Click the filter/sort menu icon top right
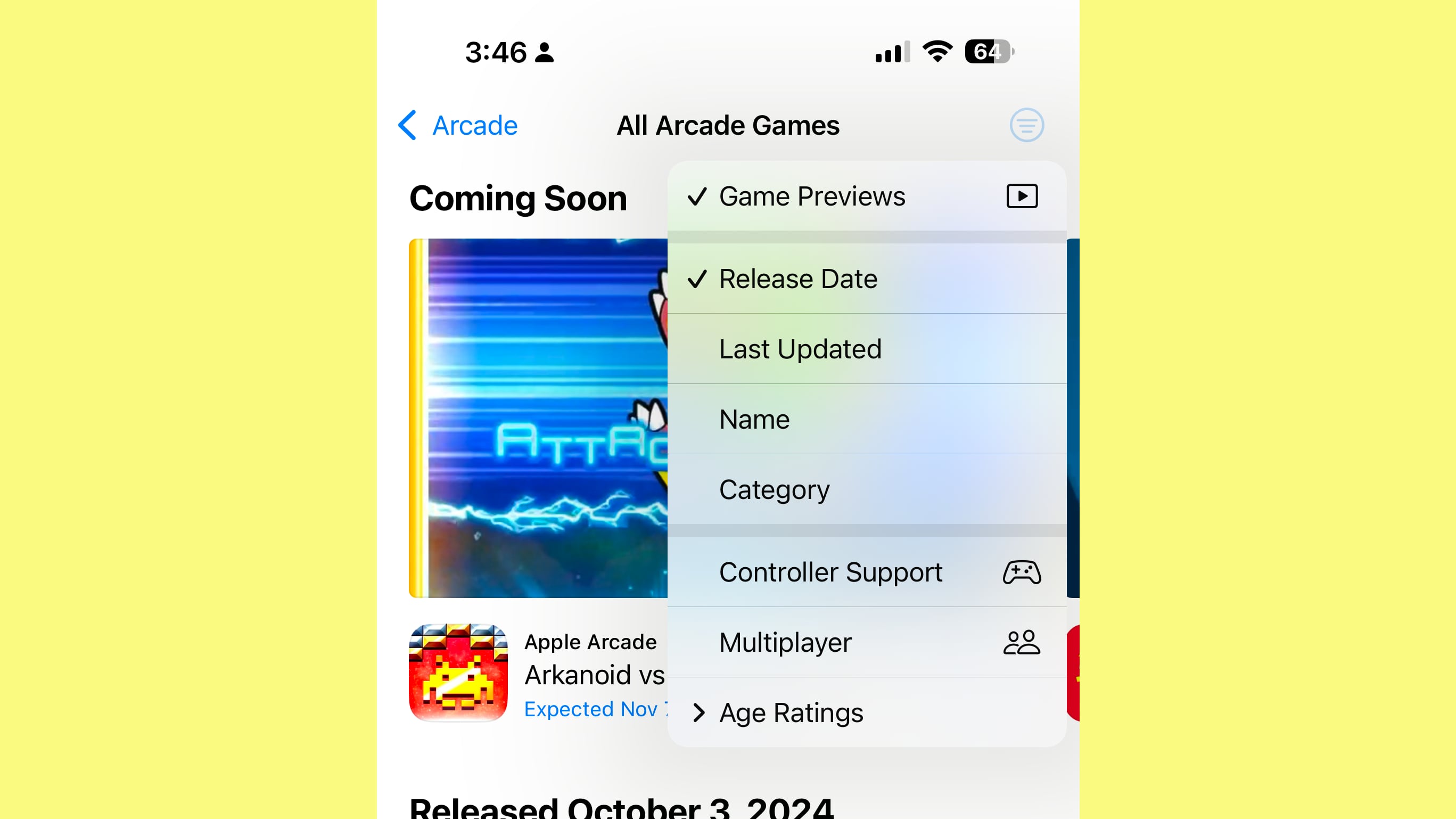Screen dimensions: 1456x819 pyautogui.click(x=1028, y=125)
